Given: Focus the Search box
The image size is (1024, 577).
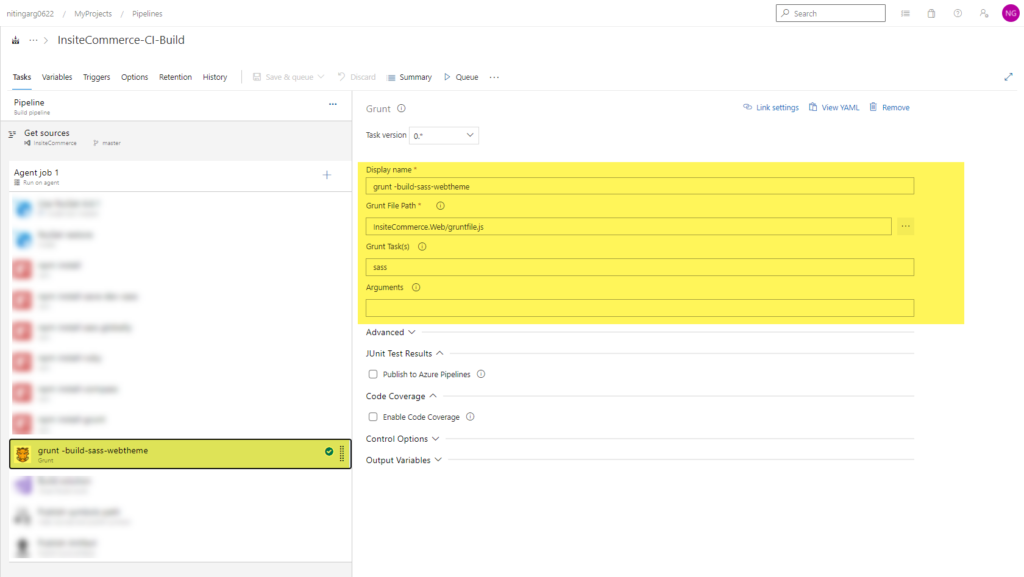Looking at the screenshot, I should (831, 13).
